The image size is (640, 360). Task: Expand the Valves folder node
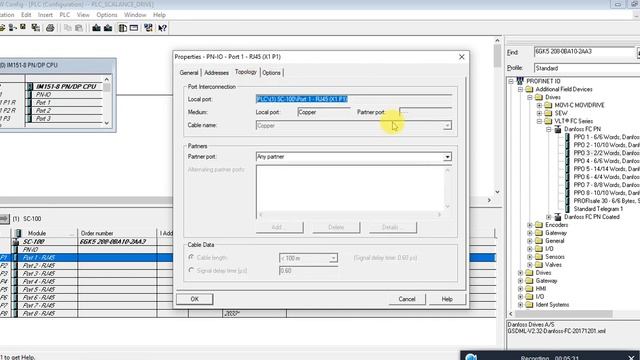coord(530,265)
